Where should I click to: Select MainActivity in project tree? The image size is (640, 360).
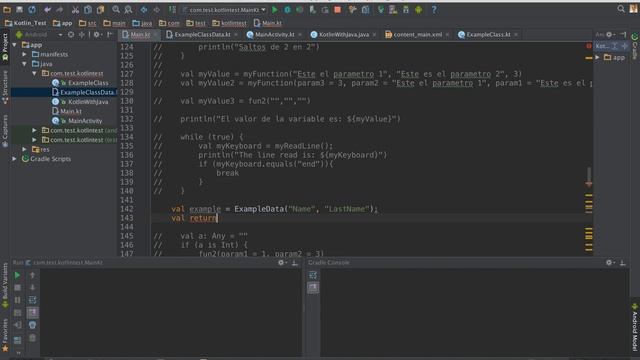click(78, 121)
